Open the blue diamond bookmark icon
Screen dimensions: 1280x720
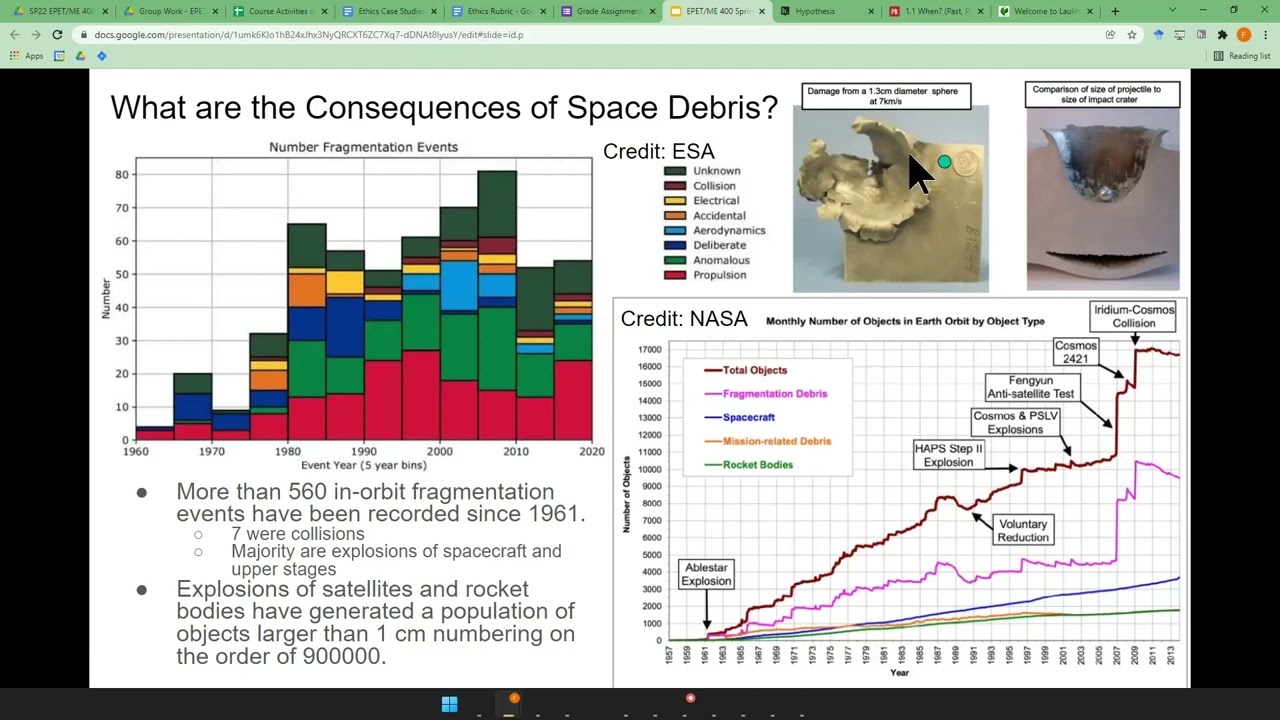pos(102,56)
